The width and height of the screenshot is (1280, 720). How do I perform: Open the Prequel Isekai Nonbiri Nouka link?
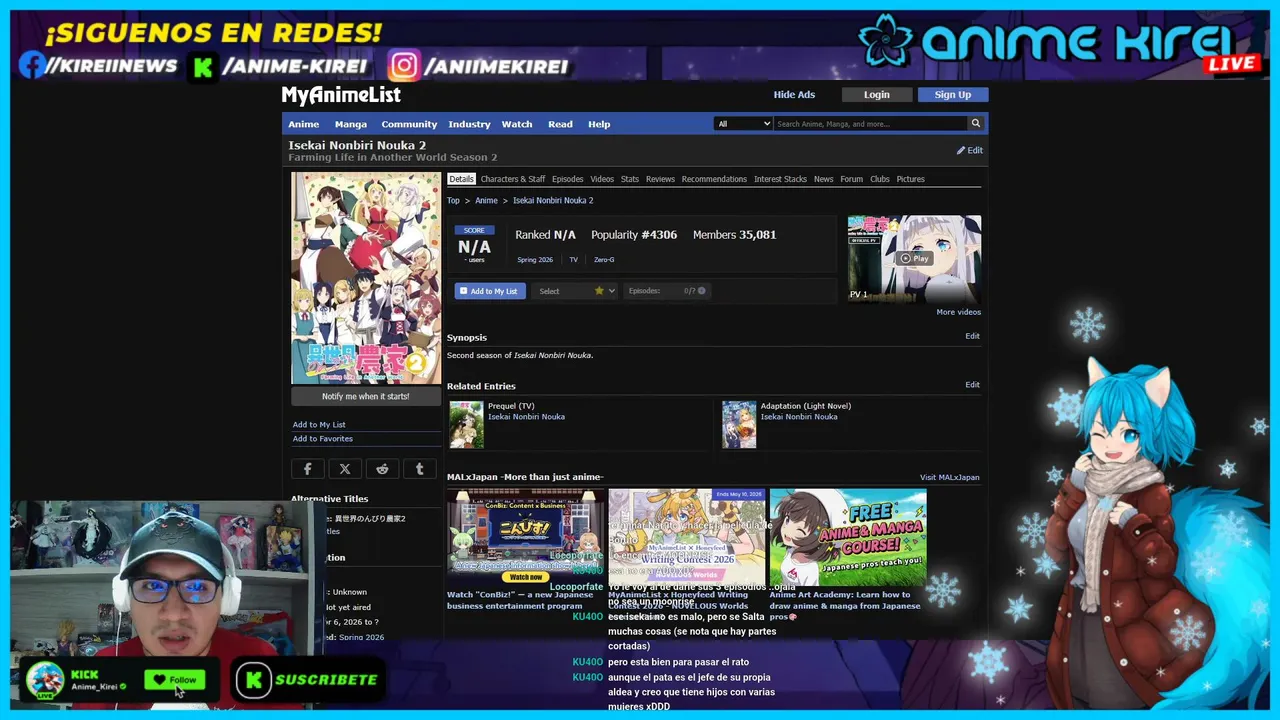point(526,417)
